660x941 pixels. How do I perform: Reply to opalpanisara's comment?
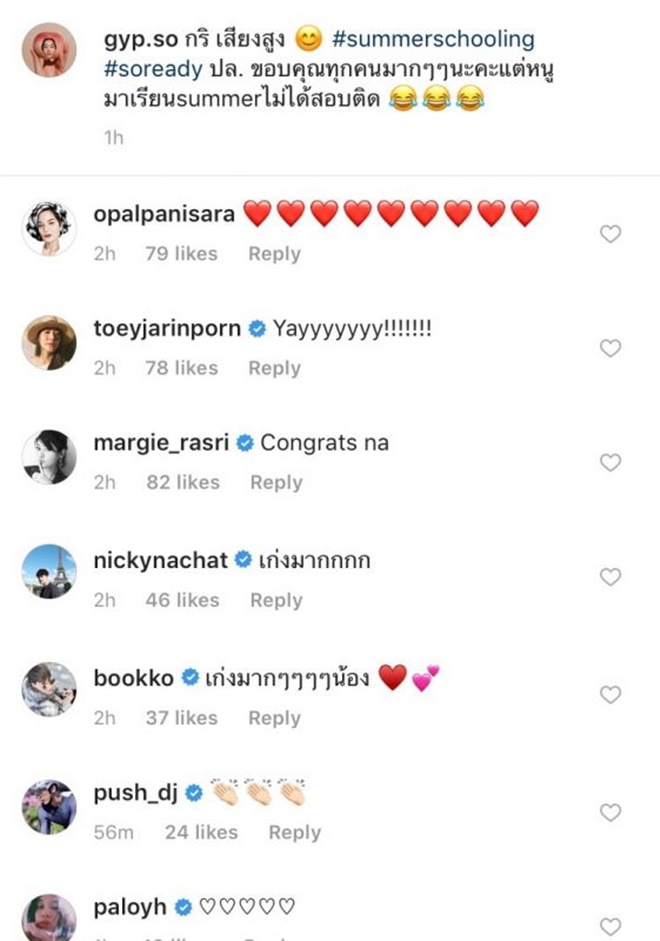(x=275, y=254)
